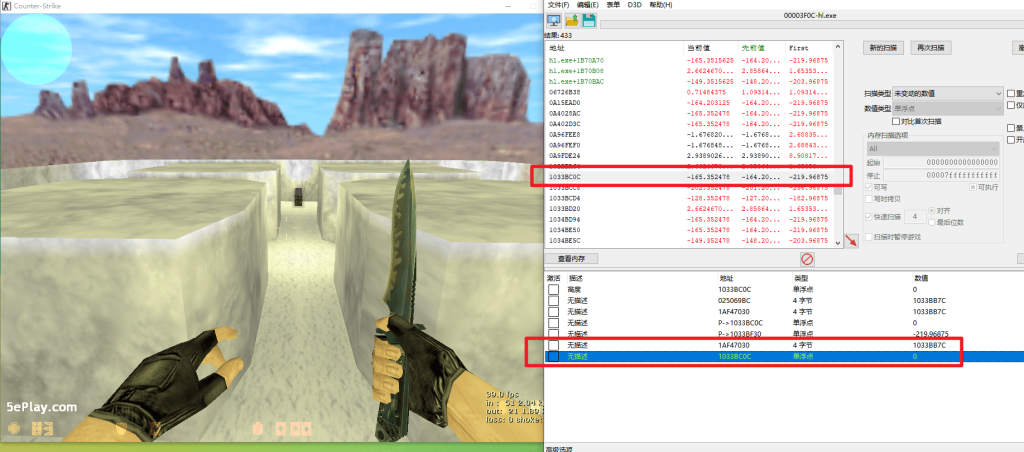Screen dimensions: 1024x452
Task: Click red arrow to add address to list
Action: [851, 240]
